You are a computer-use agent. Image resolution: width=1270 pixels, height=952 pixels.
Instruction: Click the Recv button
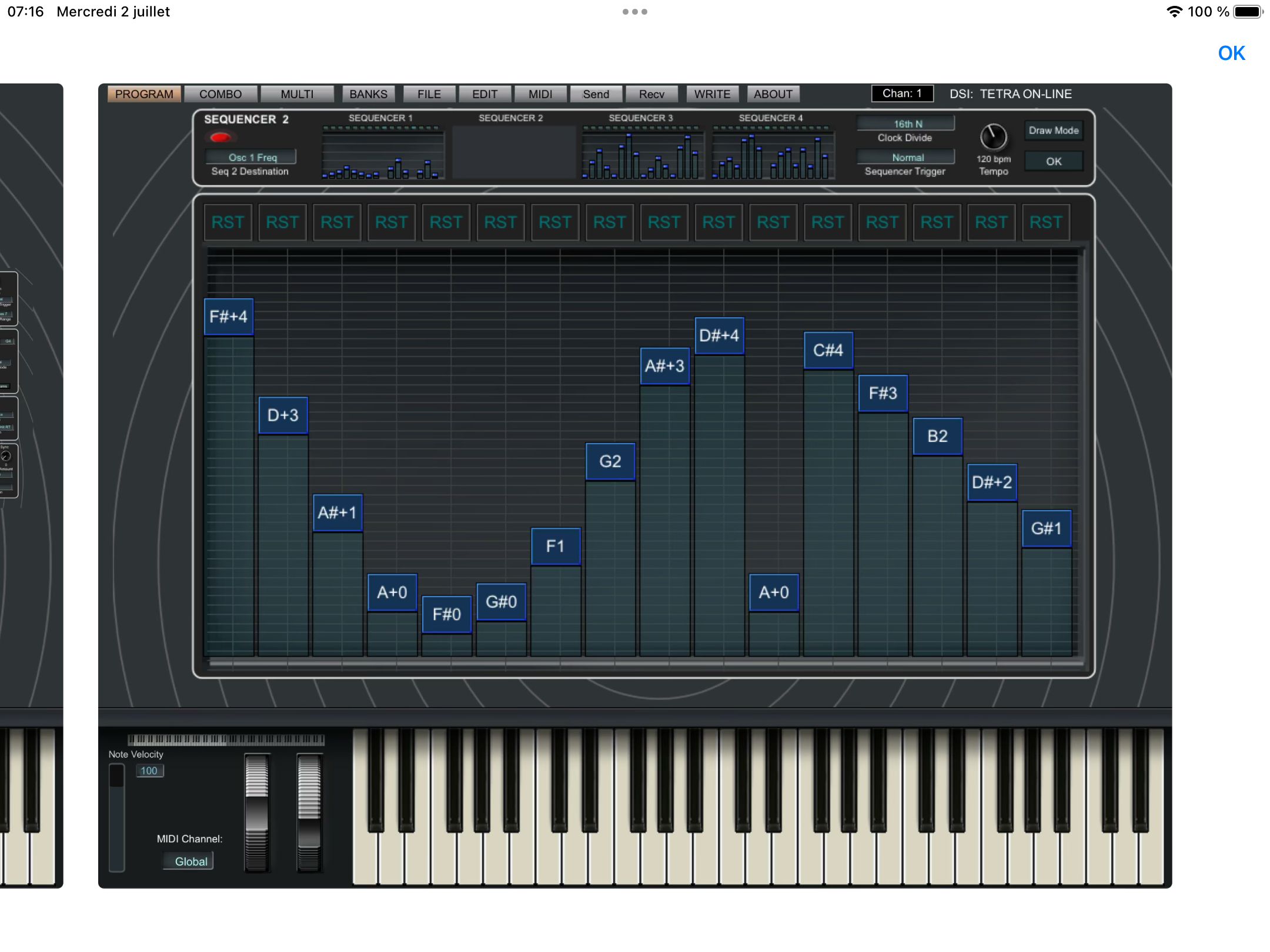(651, 94)
